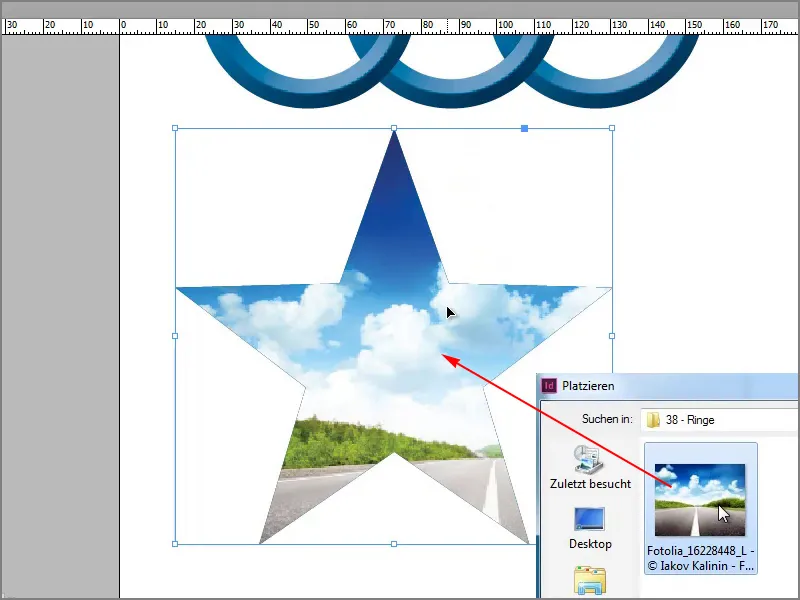Click the top-center resize handle of the star frame
This screenshot has width=800, height=600.
point(394,128)
